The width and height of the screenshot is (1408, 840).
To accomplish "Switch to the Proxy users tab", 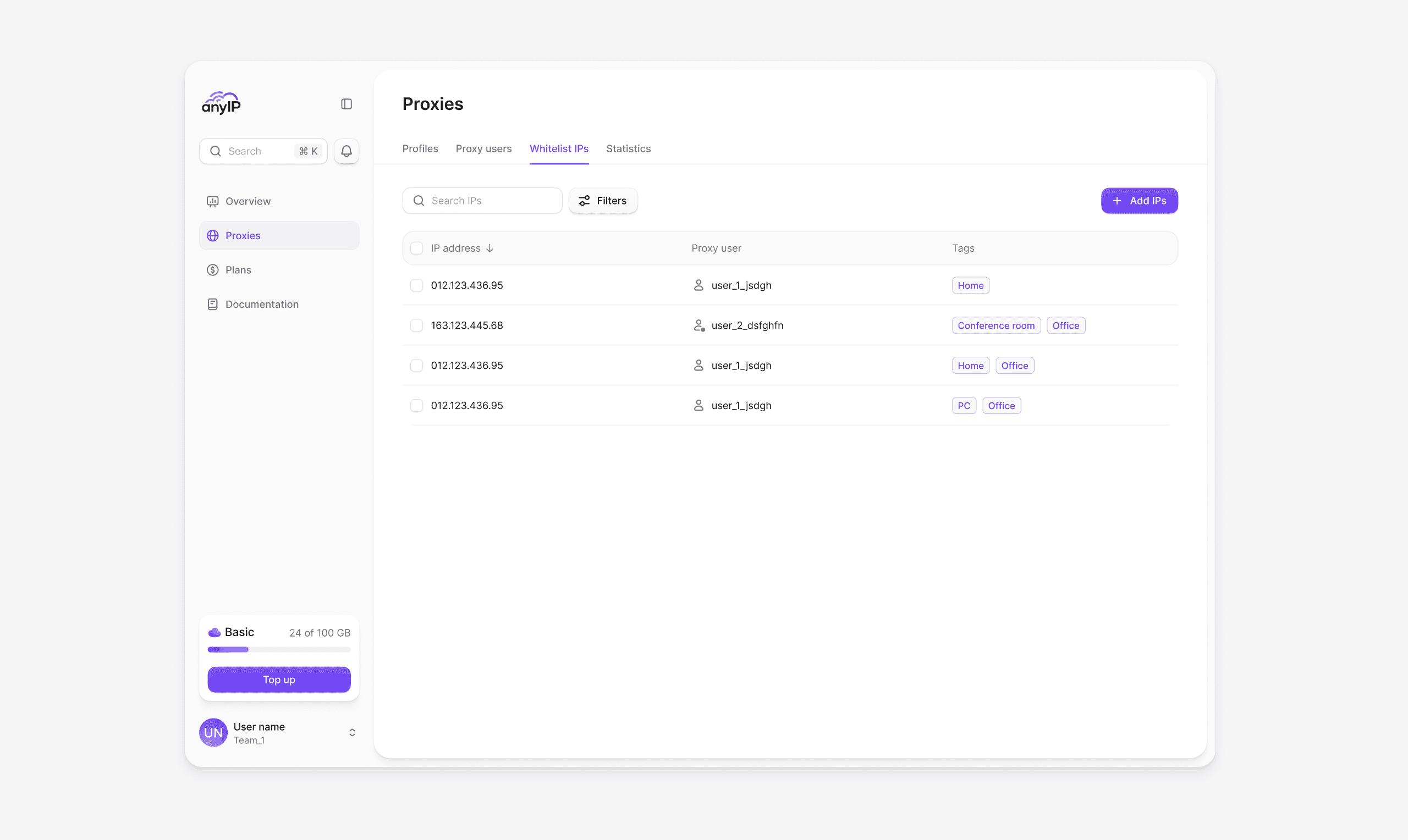I will pyautogui.click(x=483, y=149).
